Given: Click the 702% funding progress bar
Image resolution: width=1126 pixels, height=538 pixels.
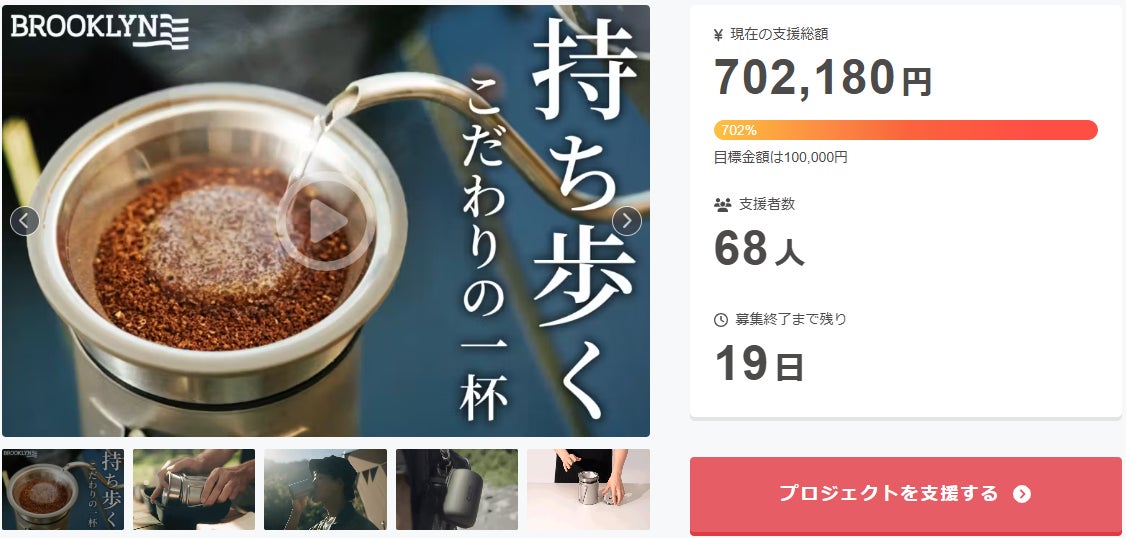Looking at the screenshot, I should [906, 130].
